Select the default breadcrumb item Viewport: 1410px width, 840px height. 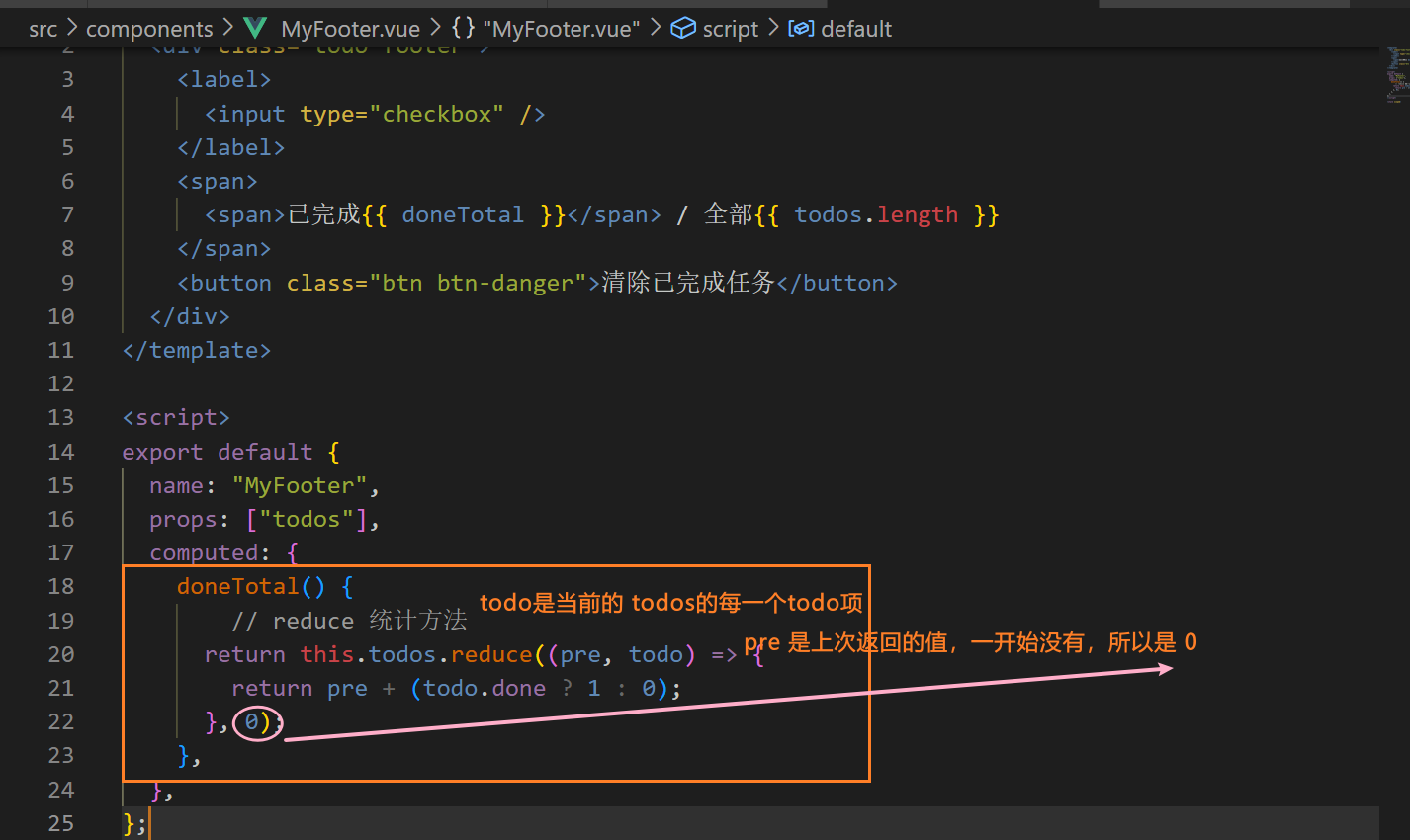pyautogui.click(x=856, y=30)
